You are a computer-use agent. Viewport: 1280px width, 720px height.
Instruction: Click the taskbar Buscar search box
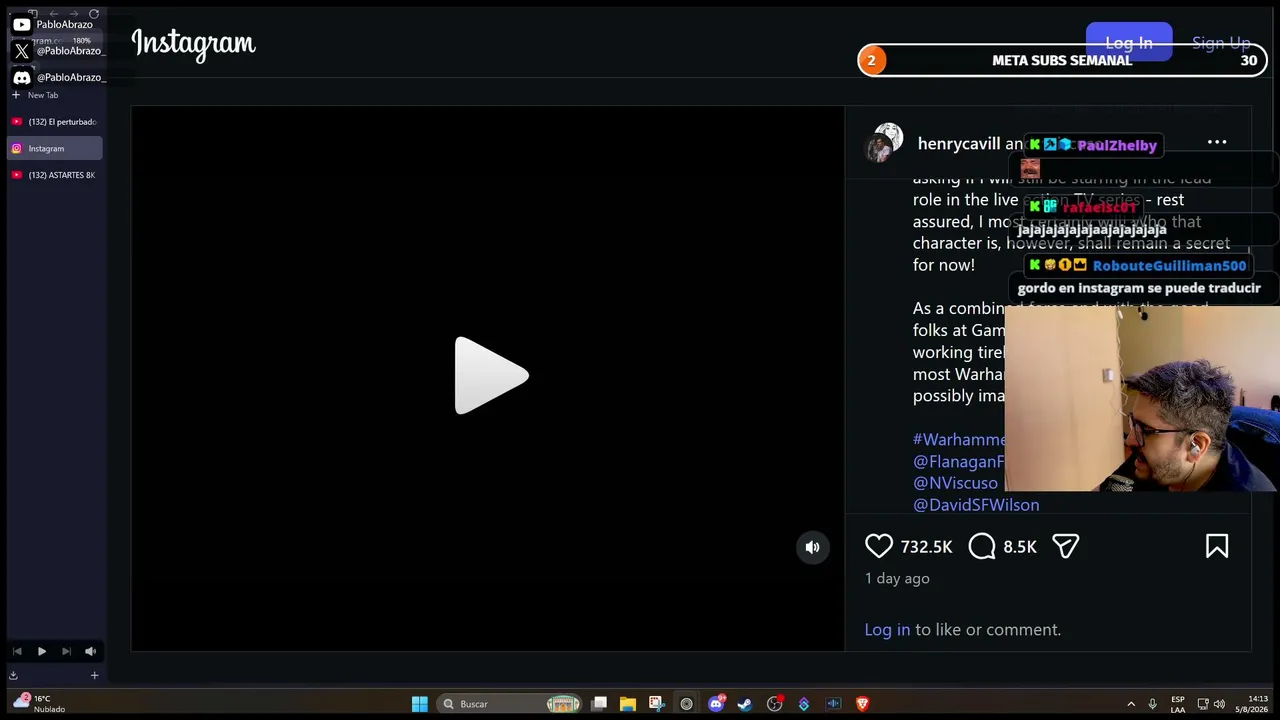pyautogui.click(x=511, y=704)
